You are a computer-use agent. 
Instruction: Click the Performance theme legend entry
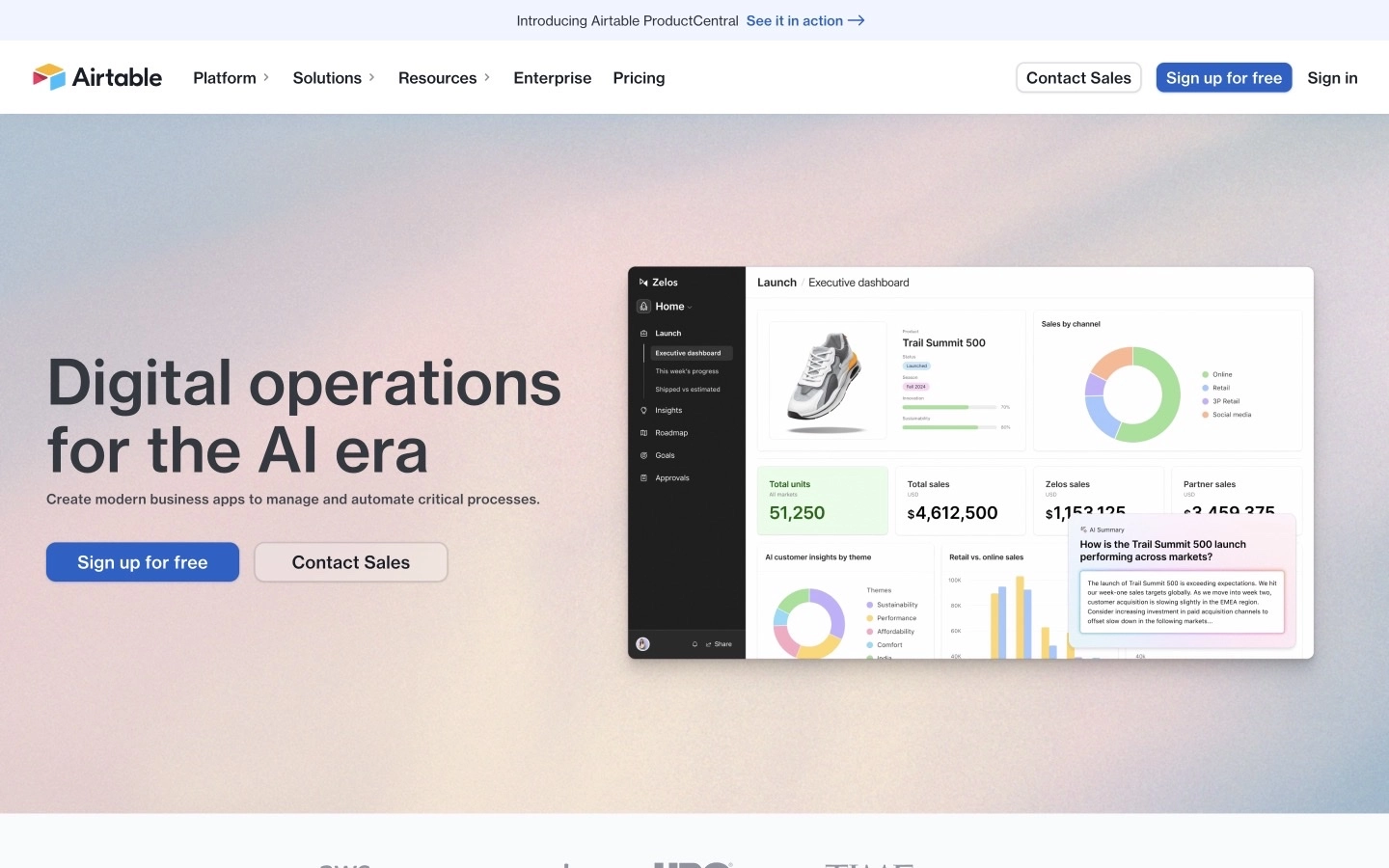tap(891, 618)
